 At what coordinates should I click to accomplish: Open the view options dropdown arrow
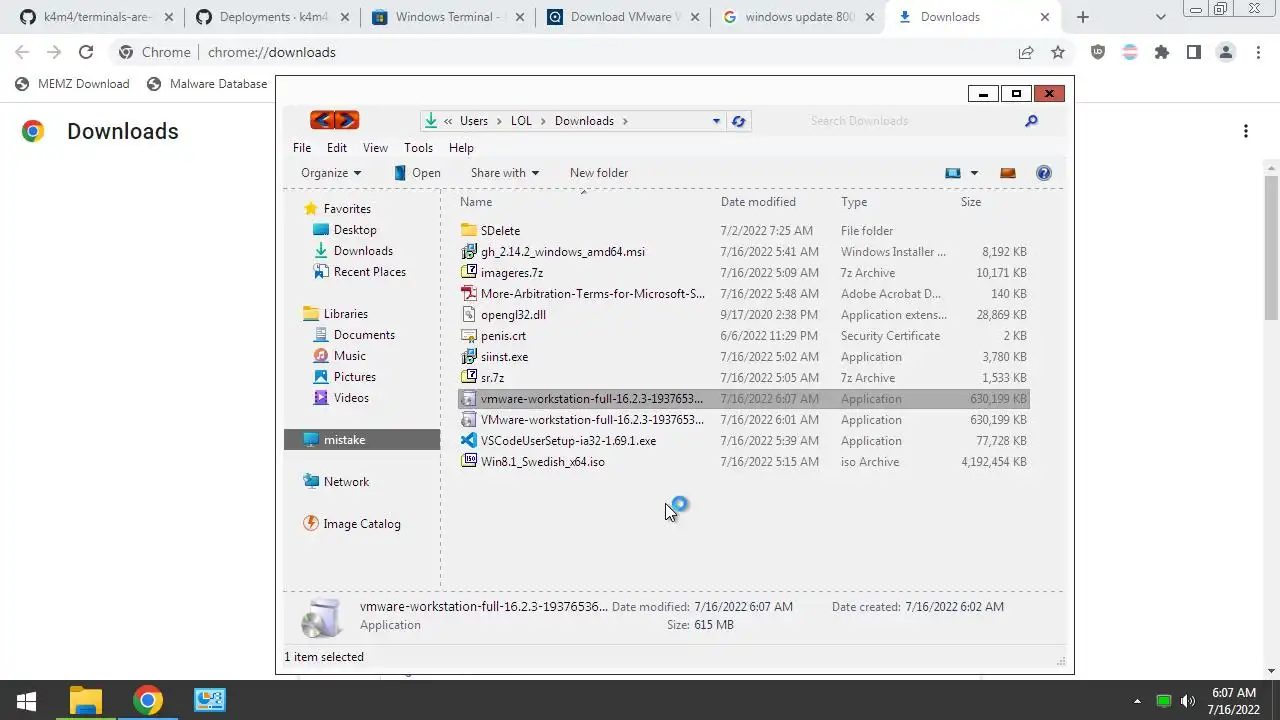tap(974, 173)
